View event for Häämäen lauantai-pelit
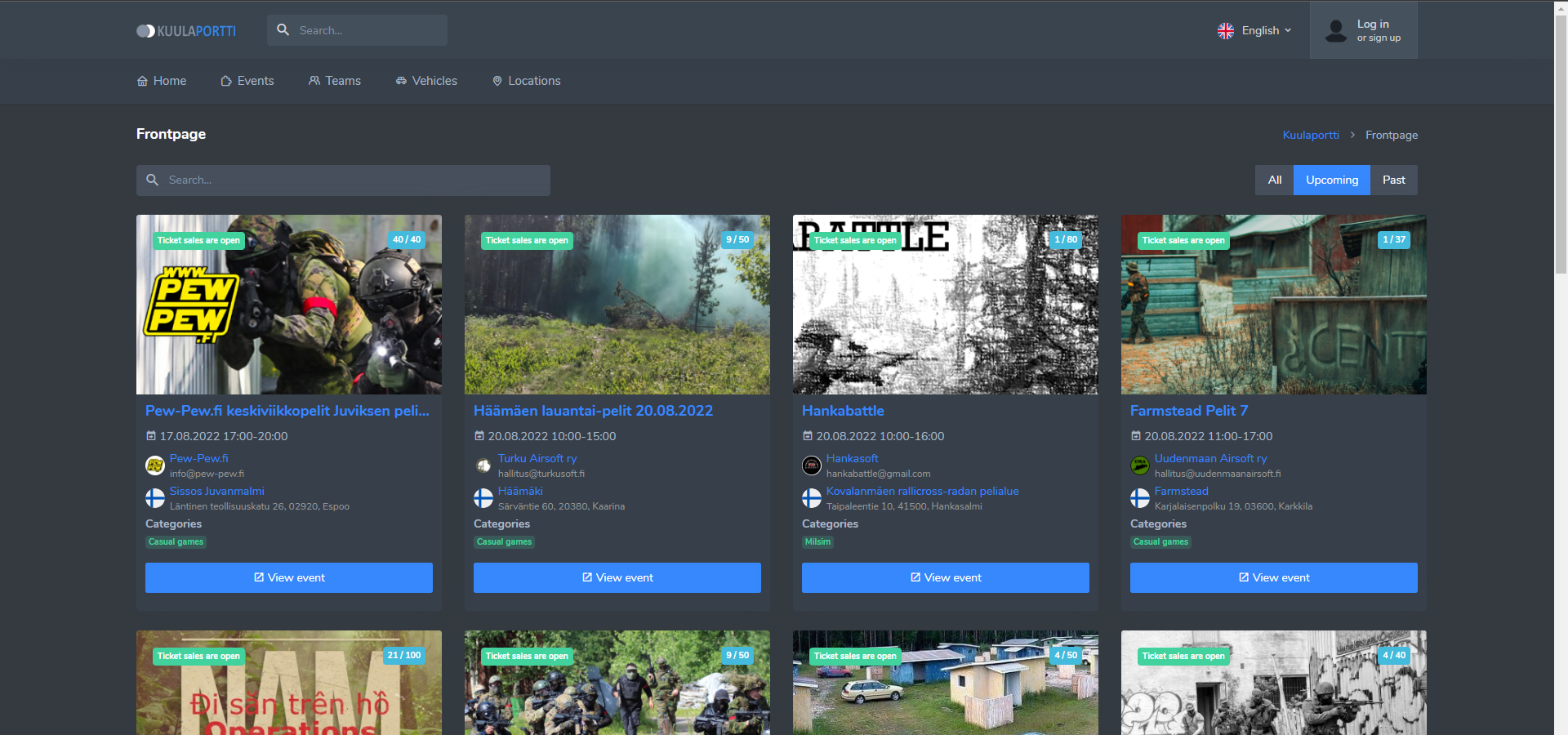 [x=617, y=577]
